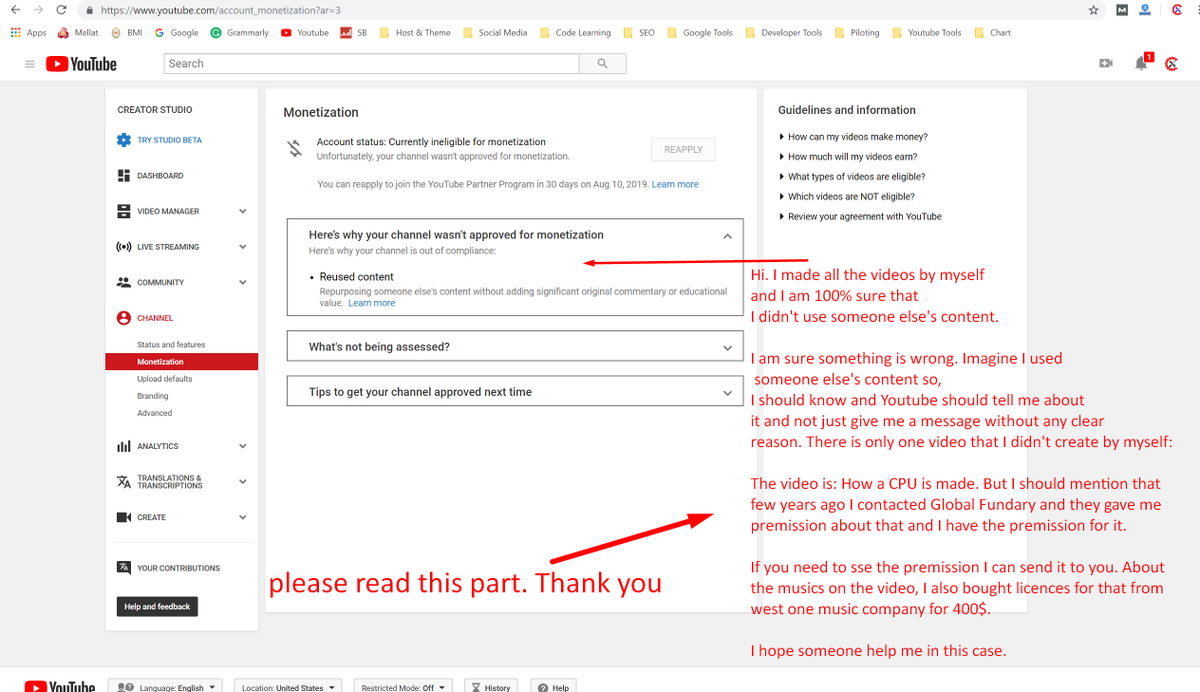
Task: Click into the YouTube search field
Action: click(x=371, y=63)
